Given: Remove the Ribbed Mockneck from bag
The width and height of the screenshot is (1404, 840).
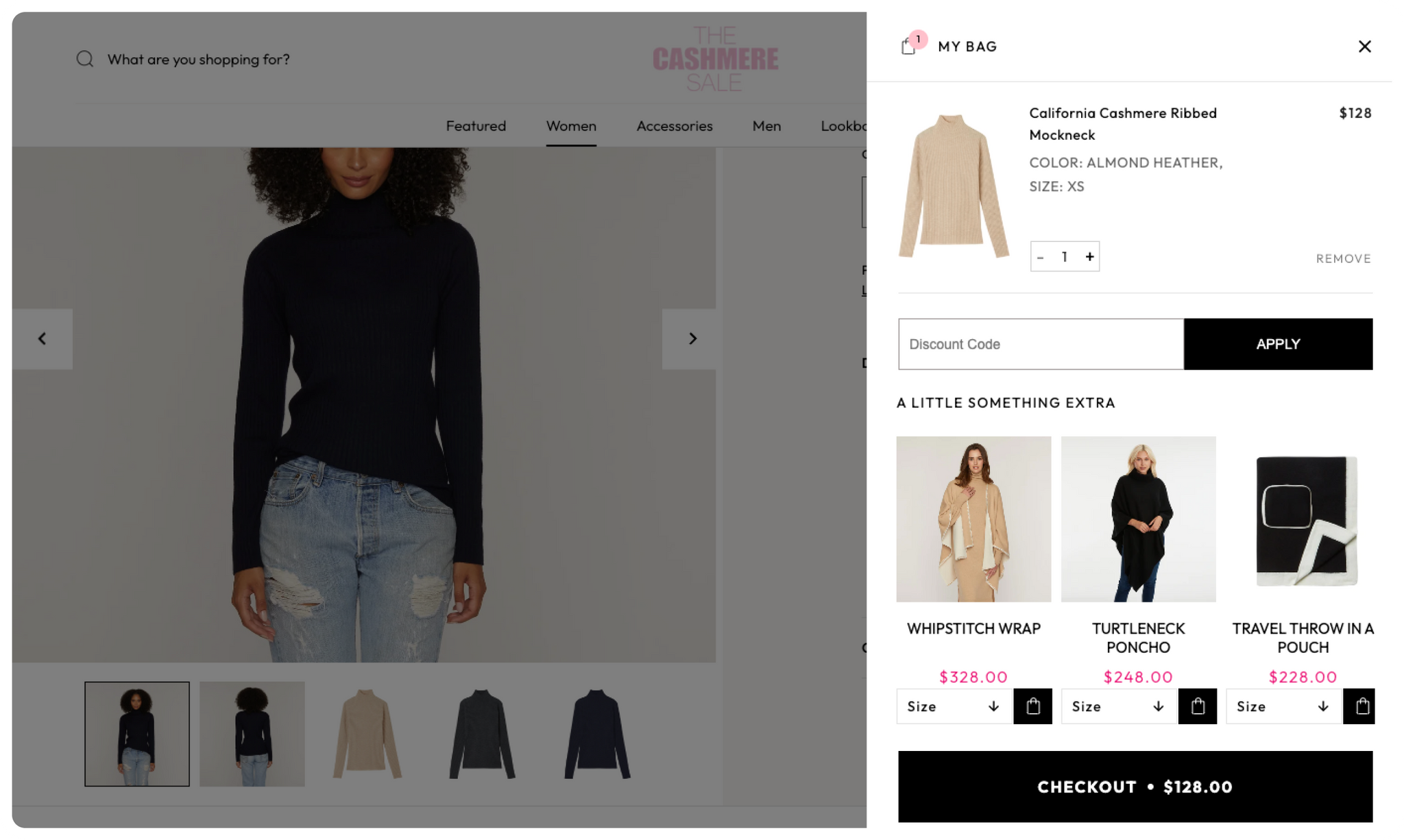Looking at the screenshot, I should point(1343,258).
